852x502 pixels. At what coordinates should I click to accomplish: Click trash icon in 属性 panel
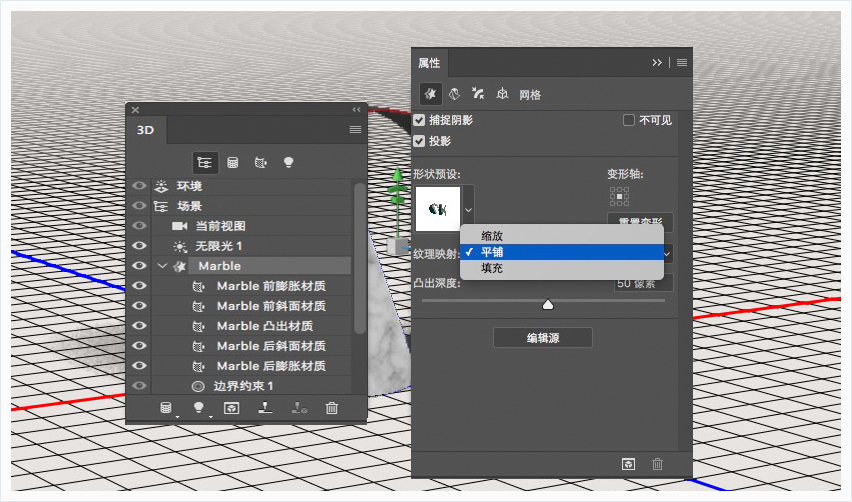pyautogui.click(x=657, y=464)
